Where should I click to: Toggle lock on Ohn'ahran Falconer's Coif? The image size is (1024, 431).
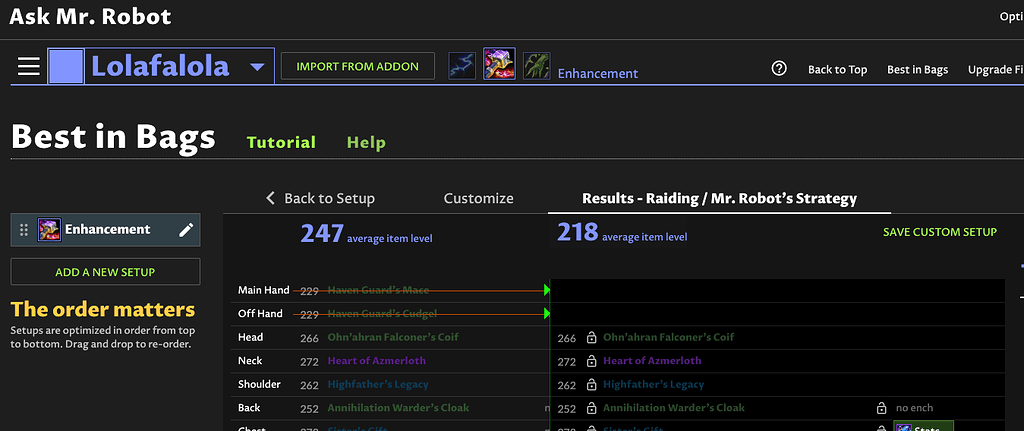tap(591, 338)
